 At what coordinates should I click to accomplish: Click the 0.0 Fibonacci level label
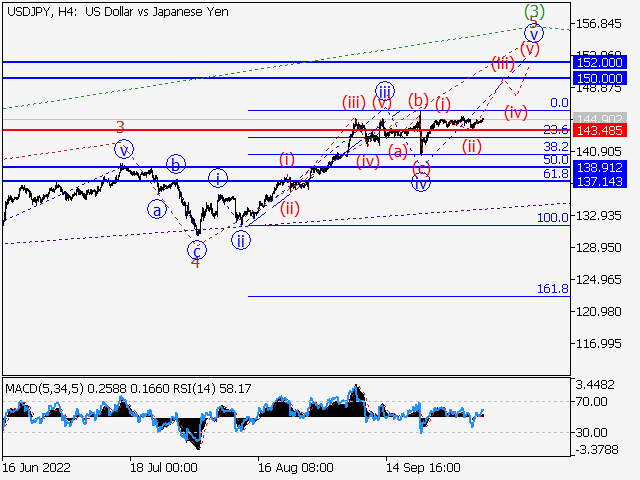559,103
